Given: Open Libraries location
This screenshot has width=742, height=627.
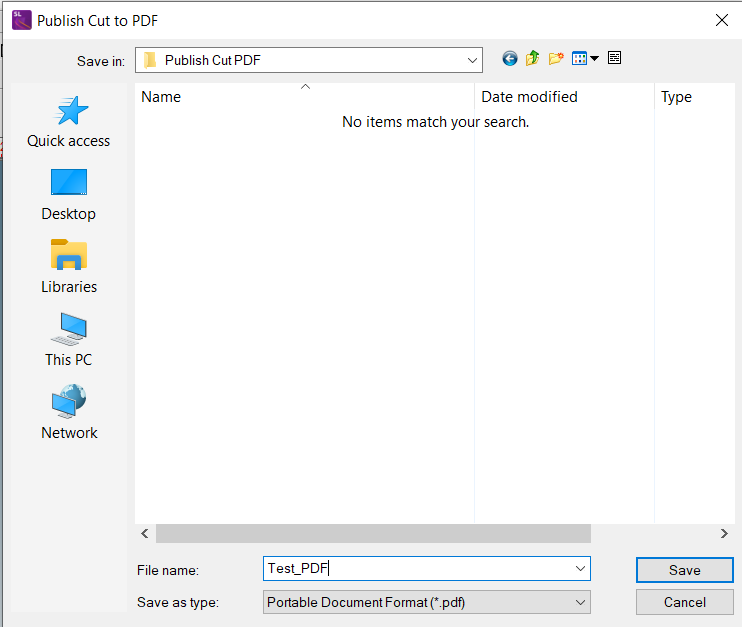Looking at the screenshot, I should pos(69,268).
